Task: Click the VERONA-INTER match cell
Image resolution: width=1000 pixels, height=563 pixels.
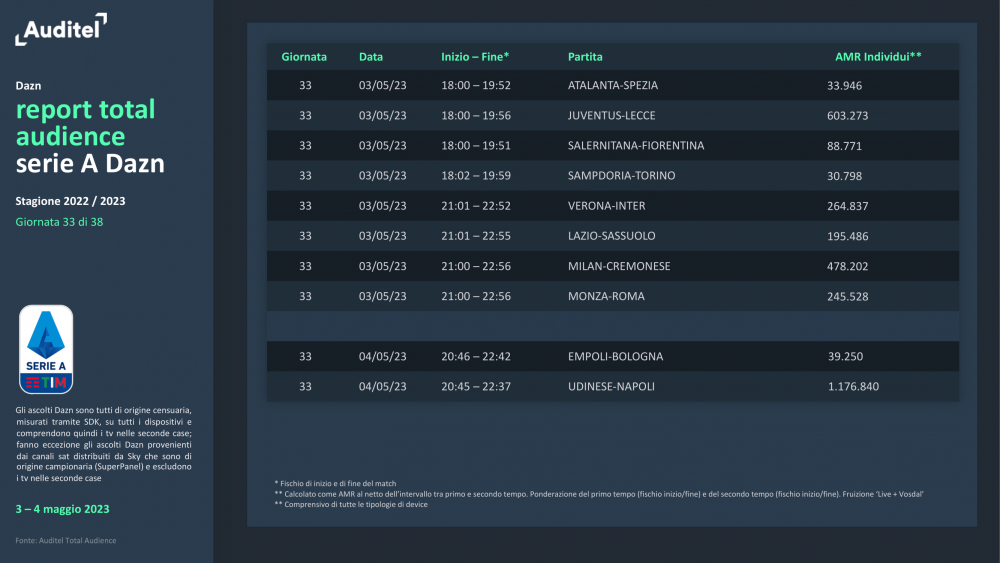Action: 607,206
